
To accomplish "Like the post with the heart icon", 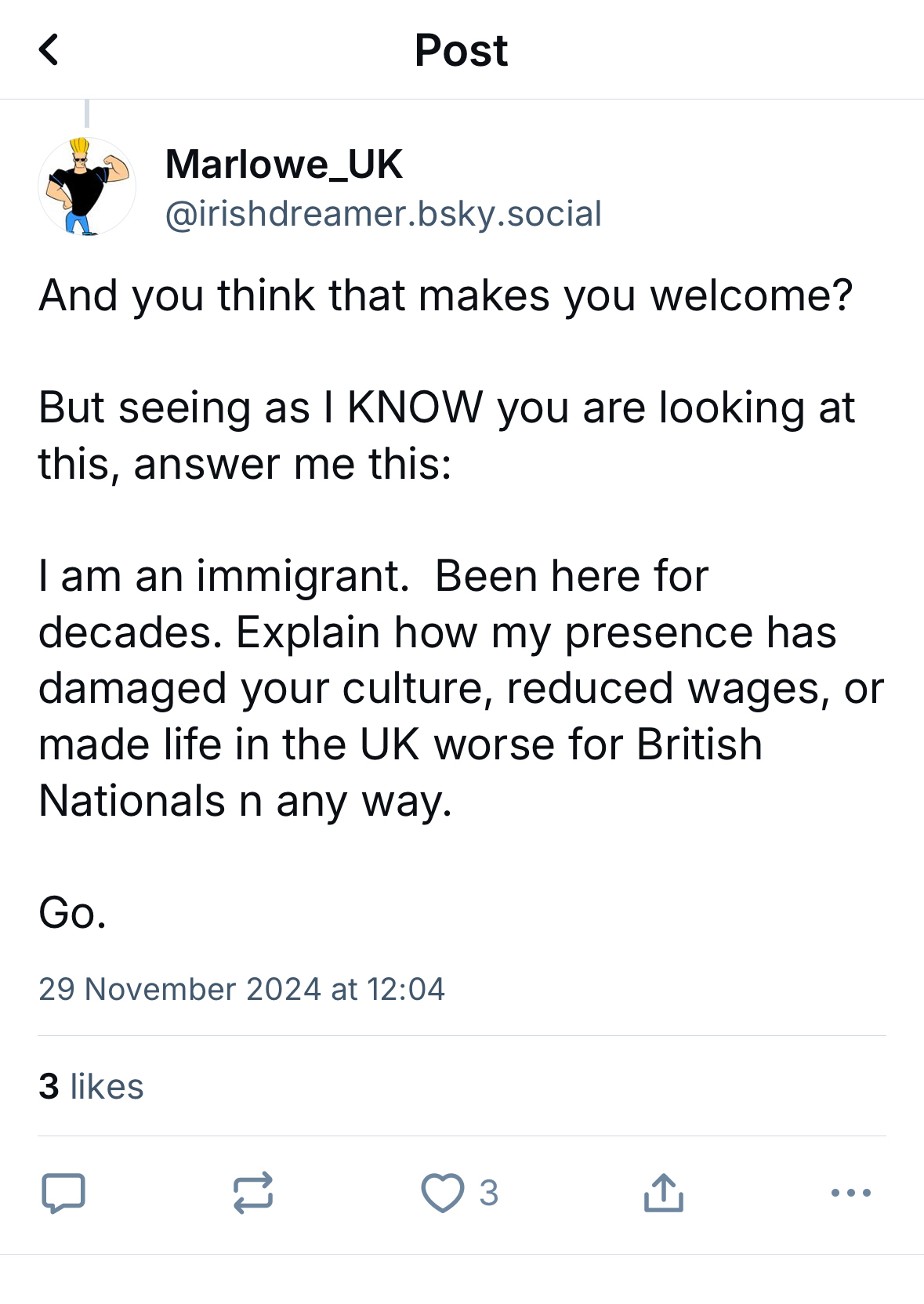I will 443,1193.
